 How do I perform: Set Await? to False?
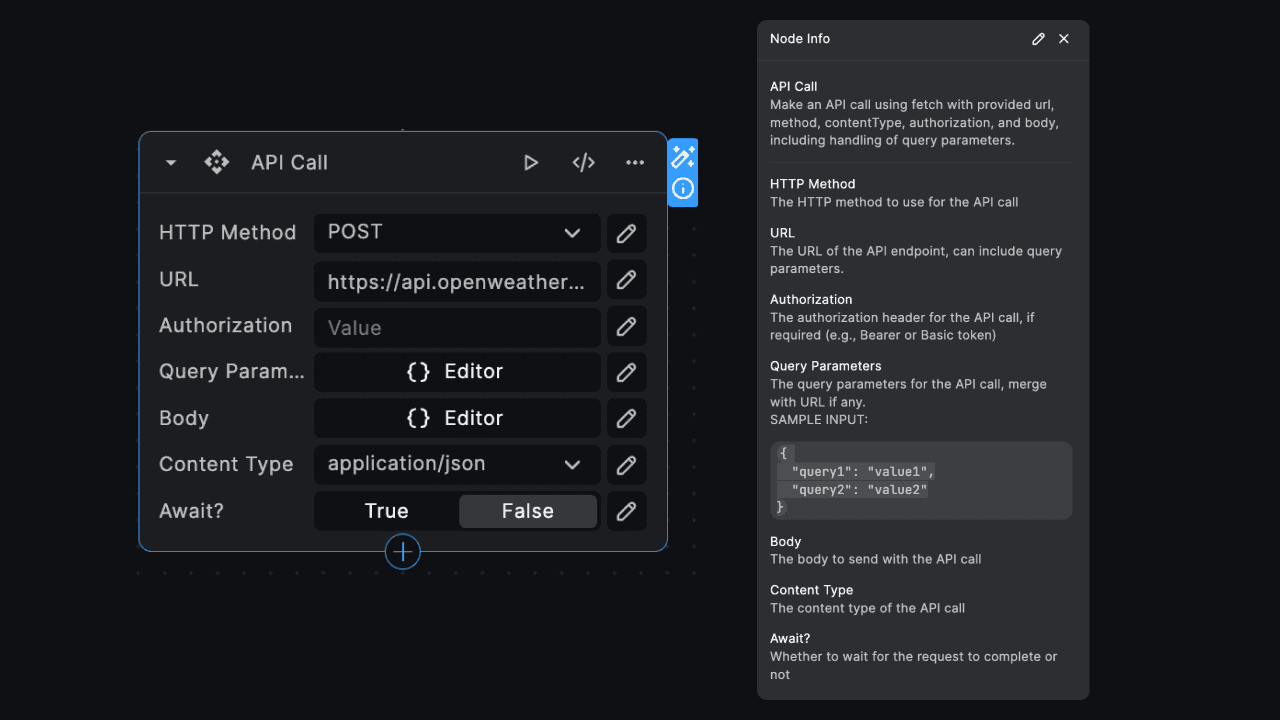coord(528,511)
